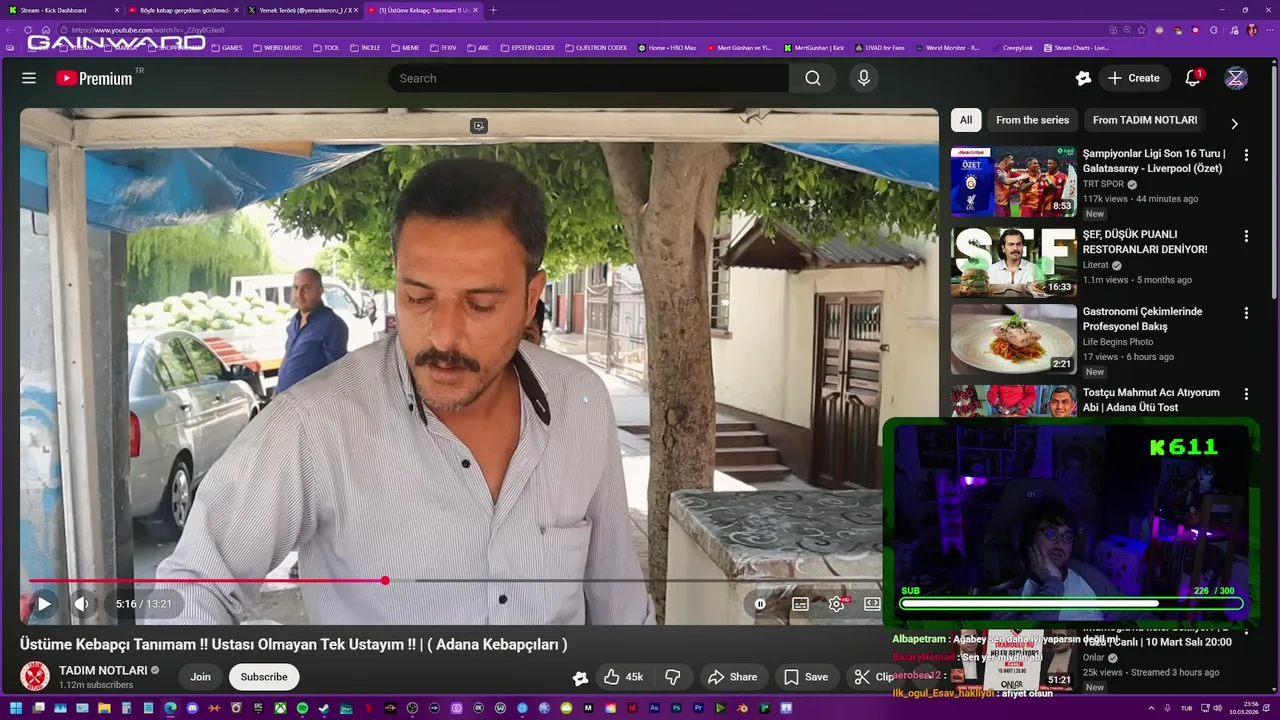Switch to Yemek Terörü X browser tab
The width and height of the screenshot is (1280, 720).
302,10
